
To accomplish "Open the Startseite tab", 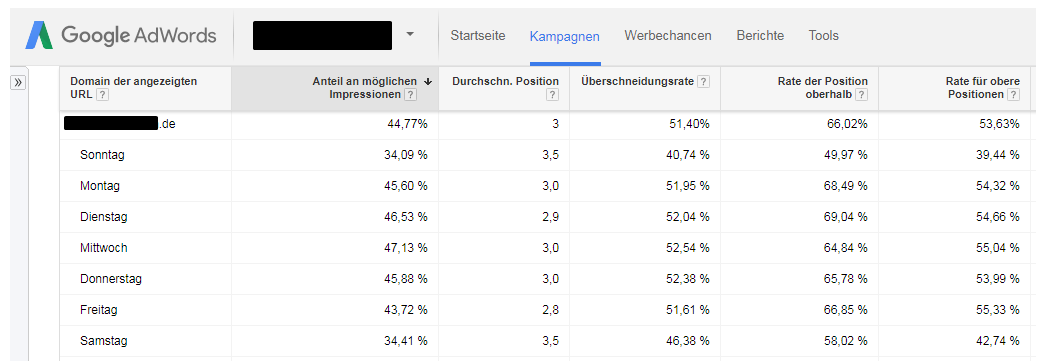I will [478, 35].
